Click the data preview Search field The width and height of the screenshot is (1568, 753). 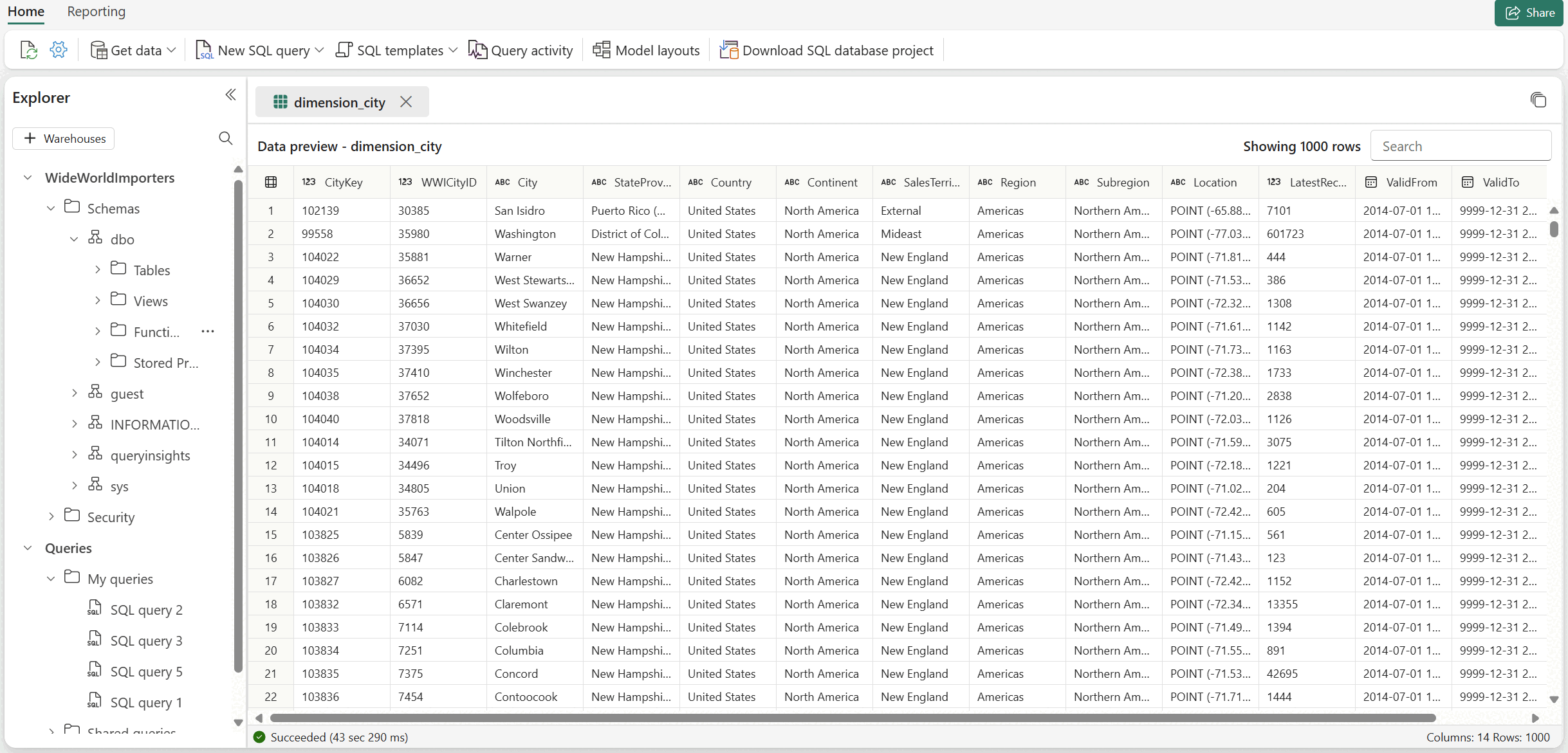(x=1461, y=147)
